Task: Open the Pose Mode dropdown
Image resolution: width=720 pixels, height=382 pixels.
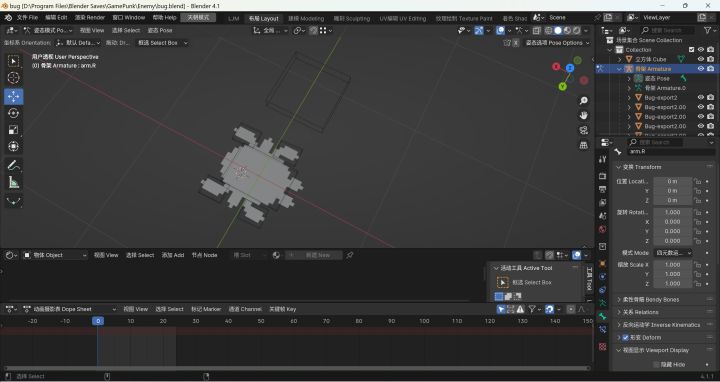Action: pyautogui.click(x=48, y=30)
